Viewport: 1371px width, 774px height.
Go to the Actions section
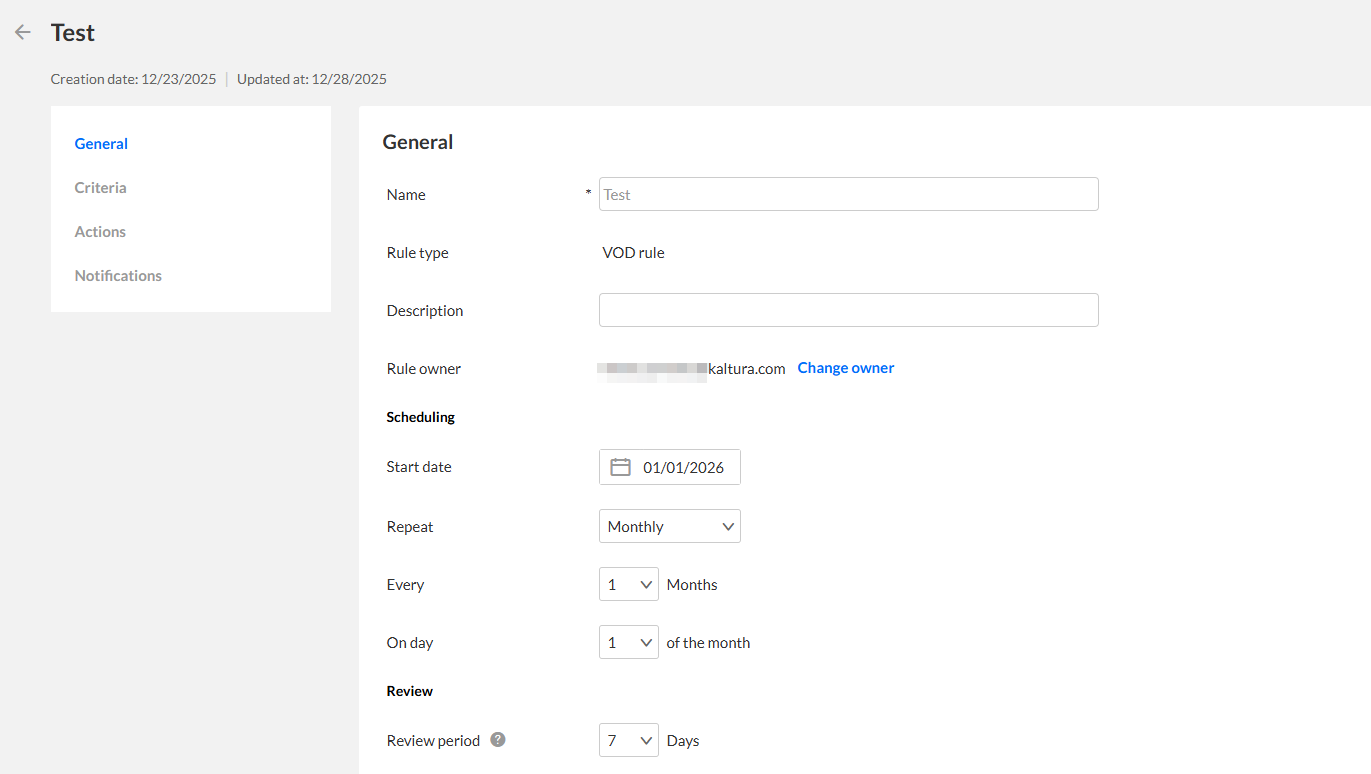(x=100, y=231)
